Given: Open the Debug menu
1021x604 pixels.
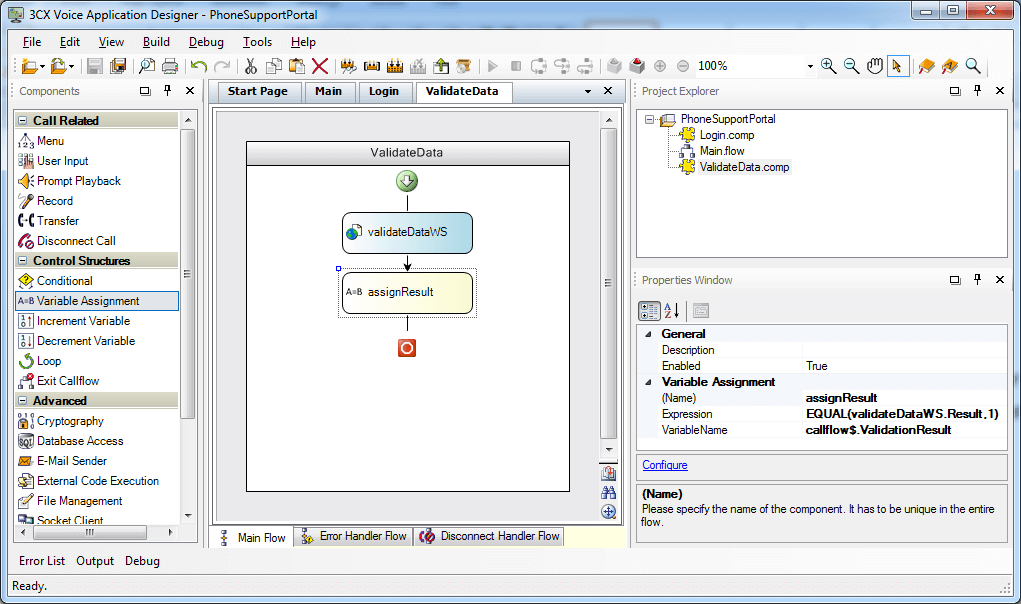Looking at the screenshot, I should pos(206,42).
